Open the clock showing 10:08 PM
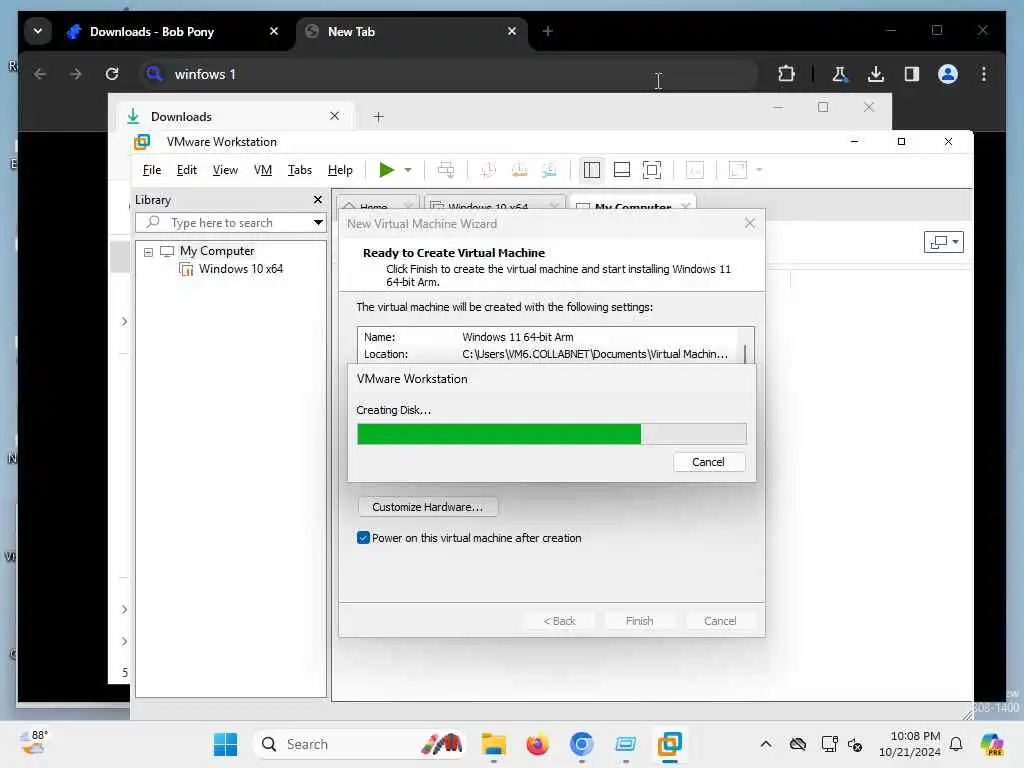Viewport: 1024px width, 768px height. (x=910, y=744)
